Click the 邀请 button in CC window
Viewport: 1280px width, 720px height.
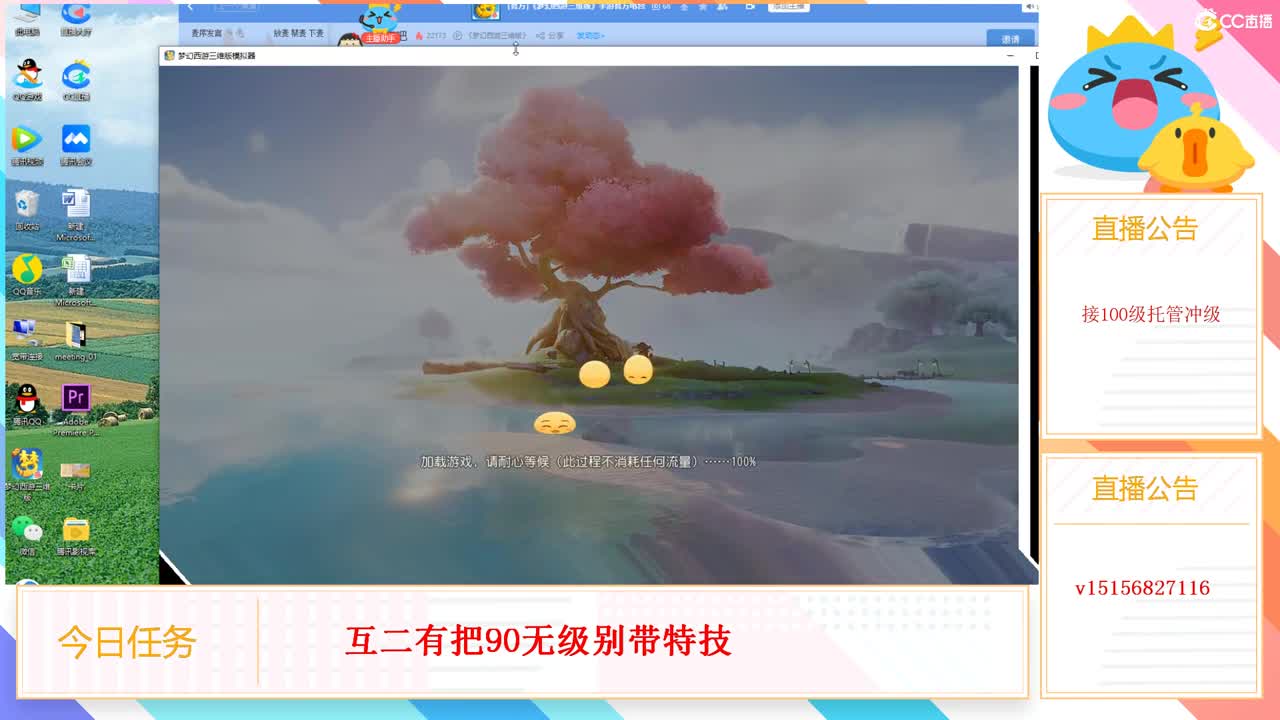coord(1011,39)
